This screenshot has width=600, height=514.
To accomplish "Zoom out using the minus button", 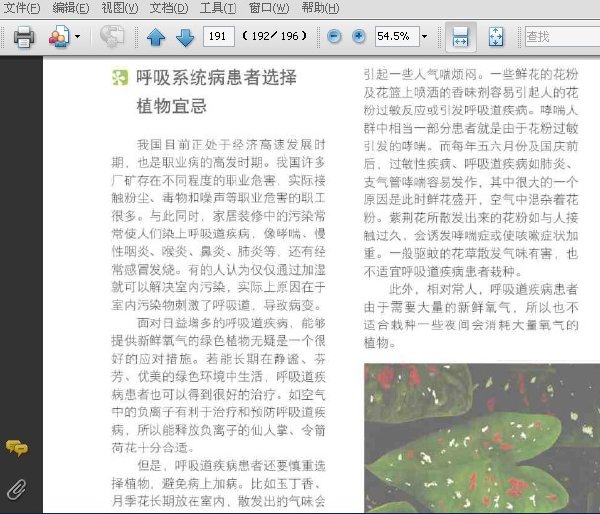I will [334, 37].
